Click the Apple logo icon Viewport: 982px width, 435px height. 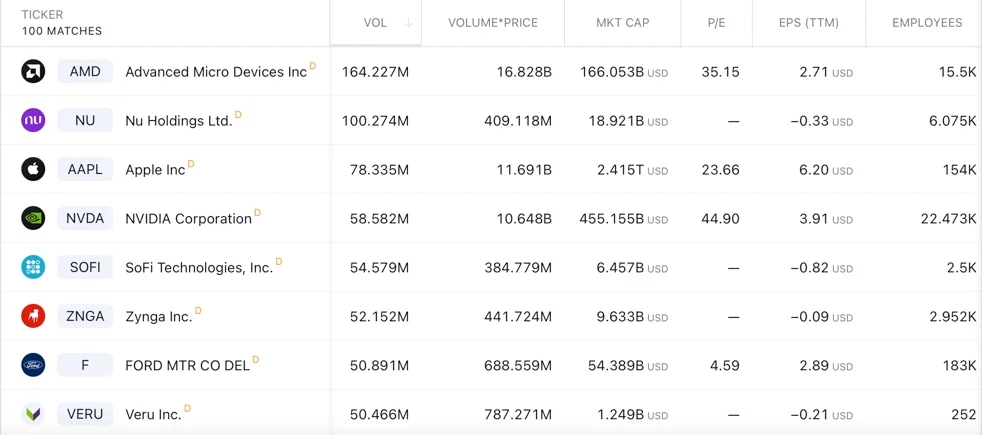pyautogui.click(x=33, y=169)
